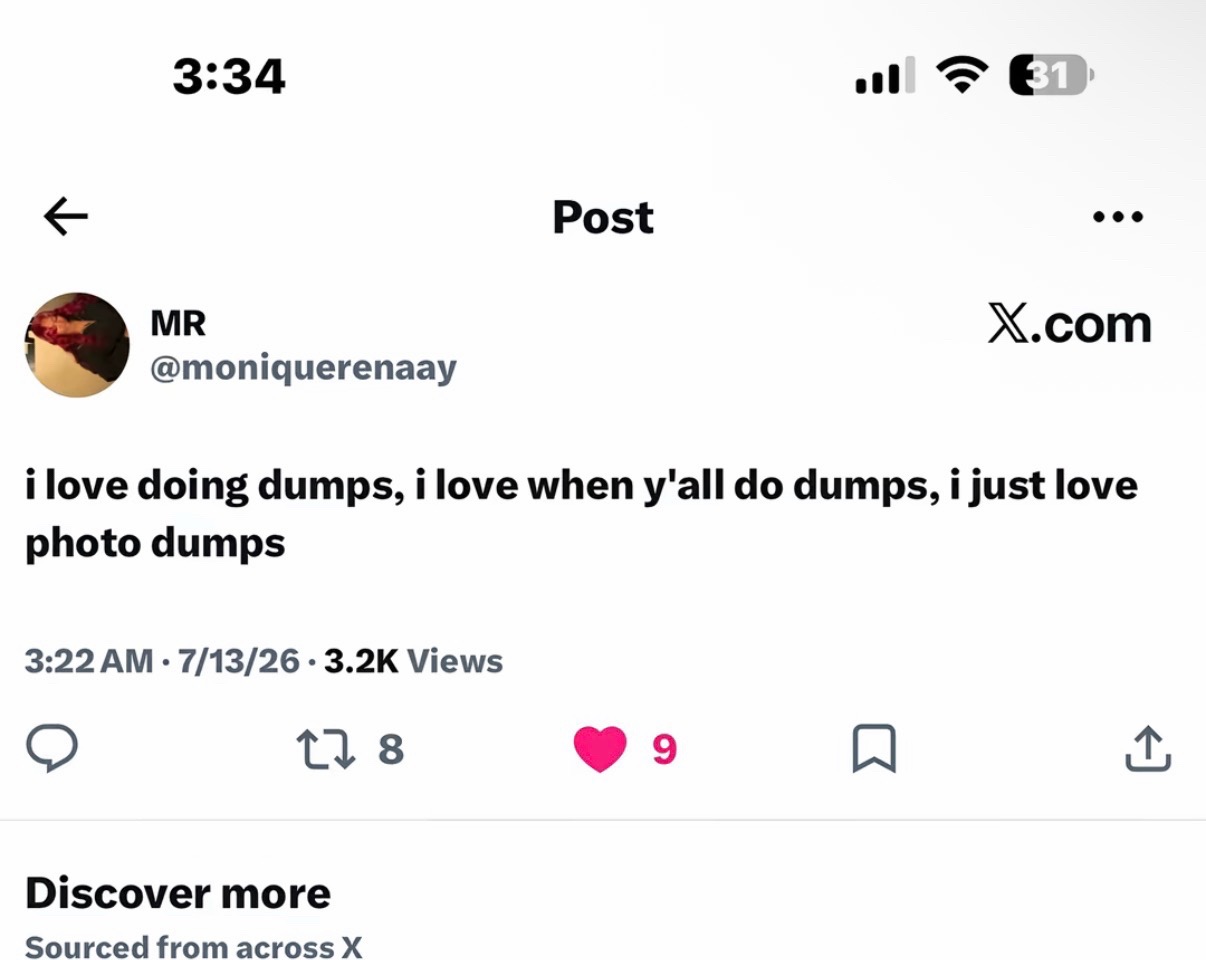Unlike the post via pink heart
Image resolution: width=1206 pixels, height=960 pixels.
[x=600, y=748]
